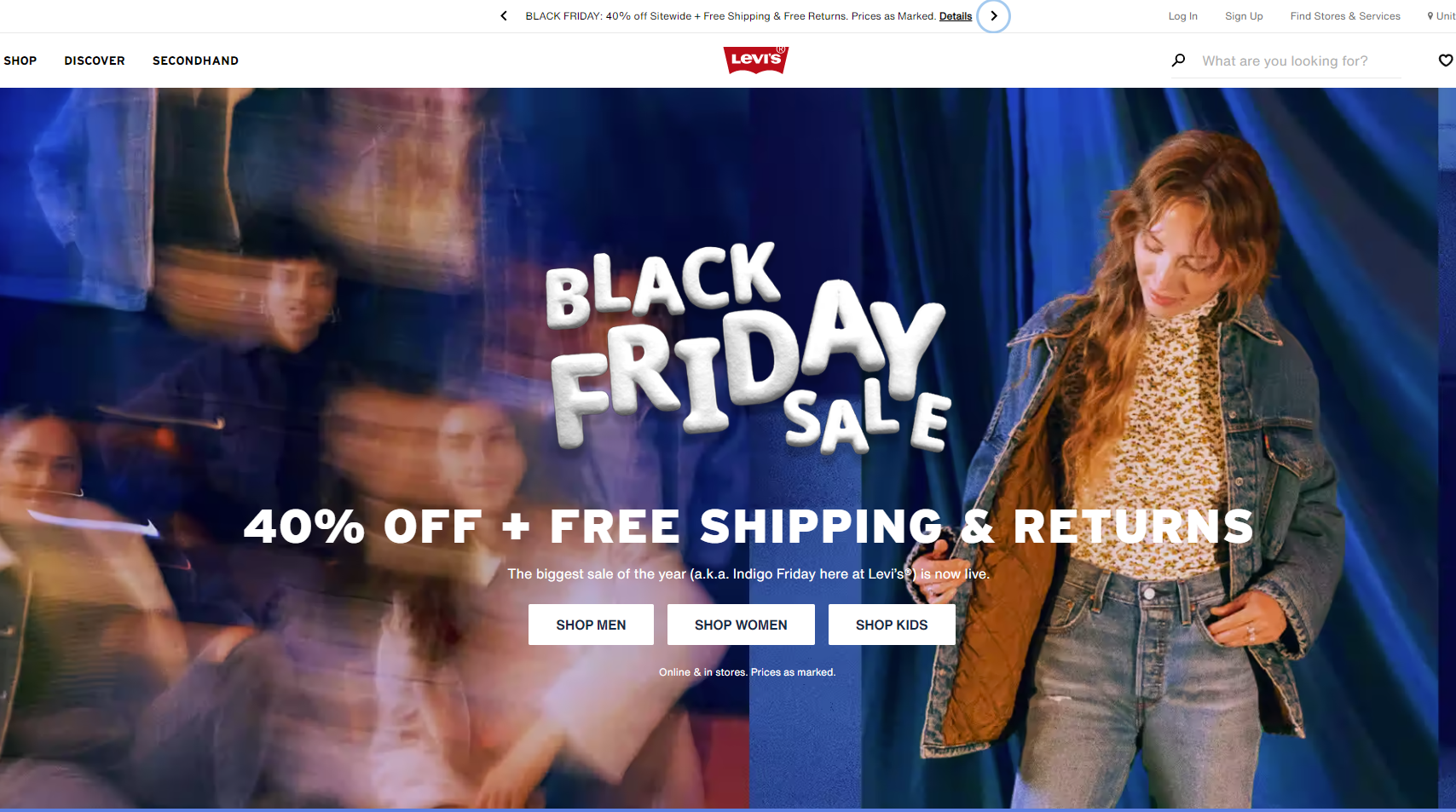
Task: Open Find Stores & Services link
Action: pyautogui.click(x=1345, y=16)
